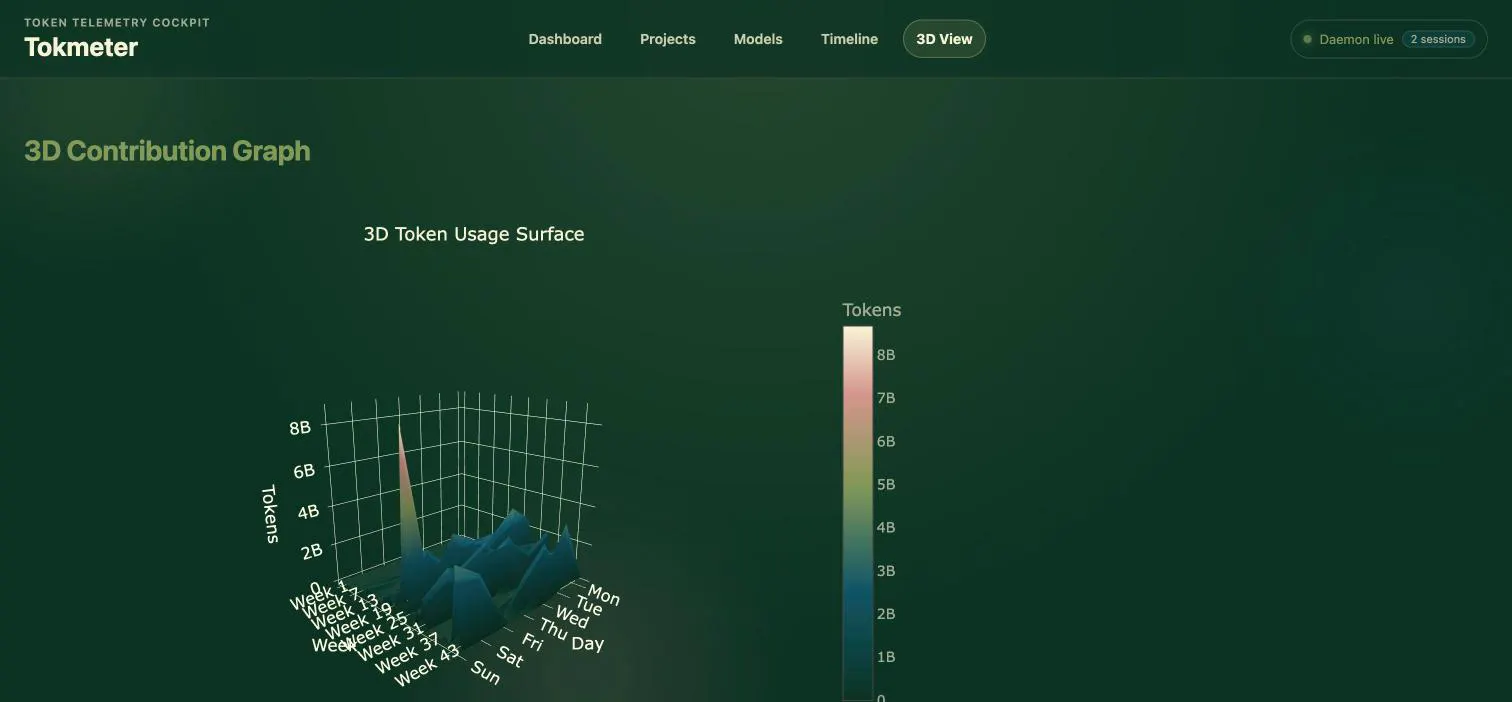
Task: Click the "Sat" day axis label
Action: (x=510, y=657)
